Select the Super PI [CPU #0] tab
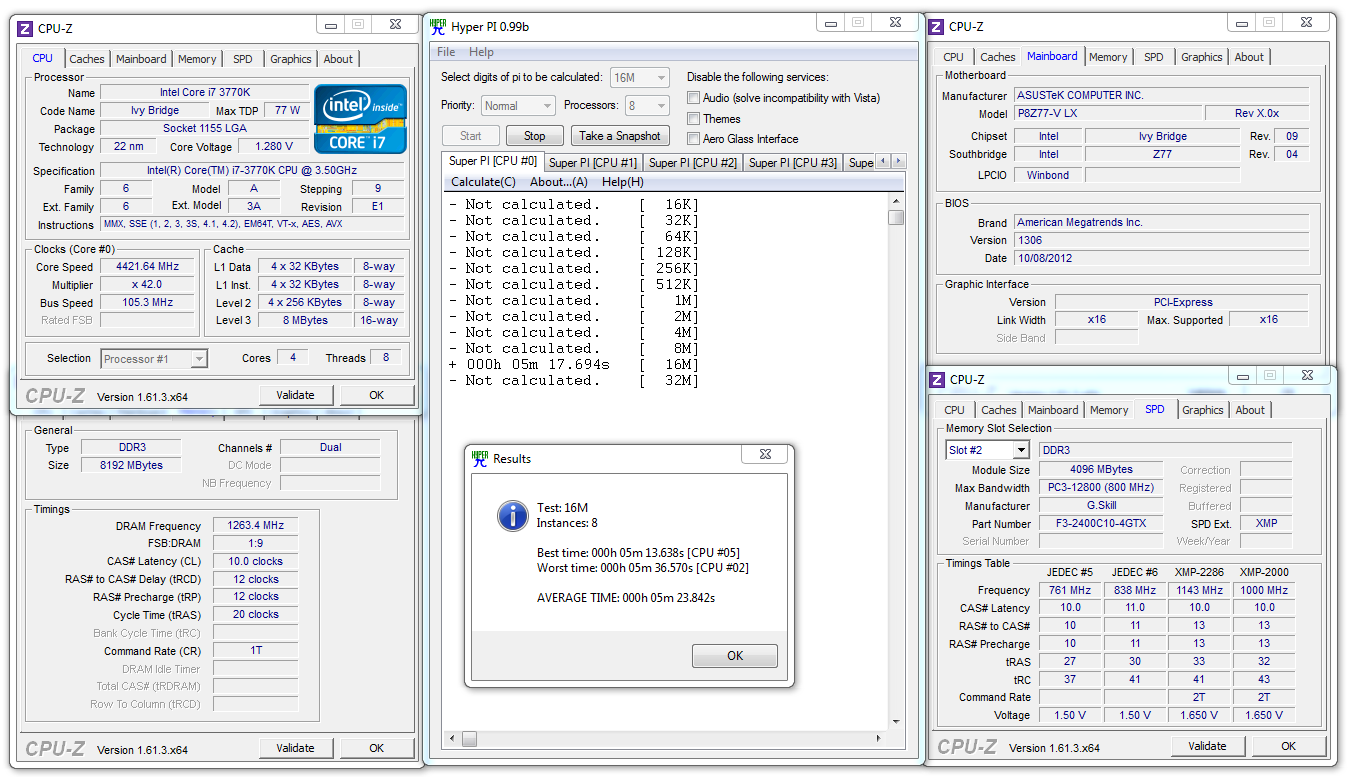The height and width of the screenshot is (777, 1354). click(492, 161)
